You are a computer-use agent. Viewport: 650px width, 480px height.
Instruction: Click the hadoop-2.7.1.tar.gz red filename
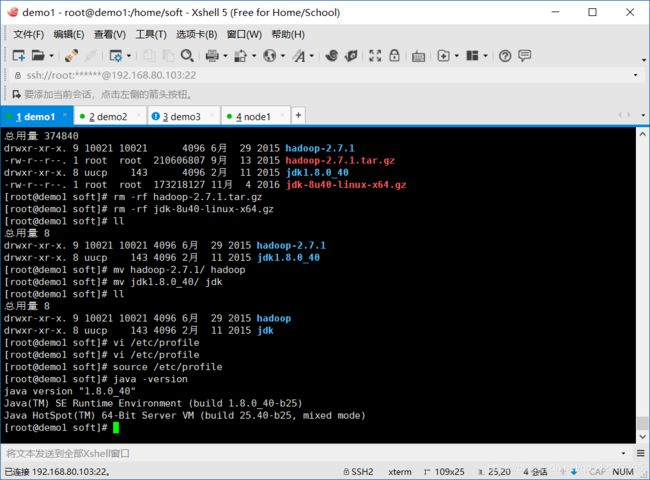(x=340, y=160)
